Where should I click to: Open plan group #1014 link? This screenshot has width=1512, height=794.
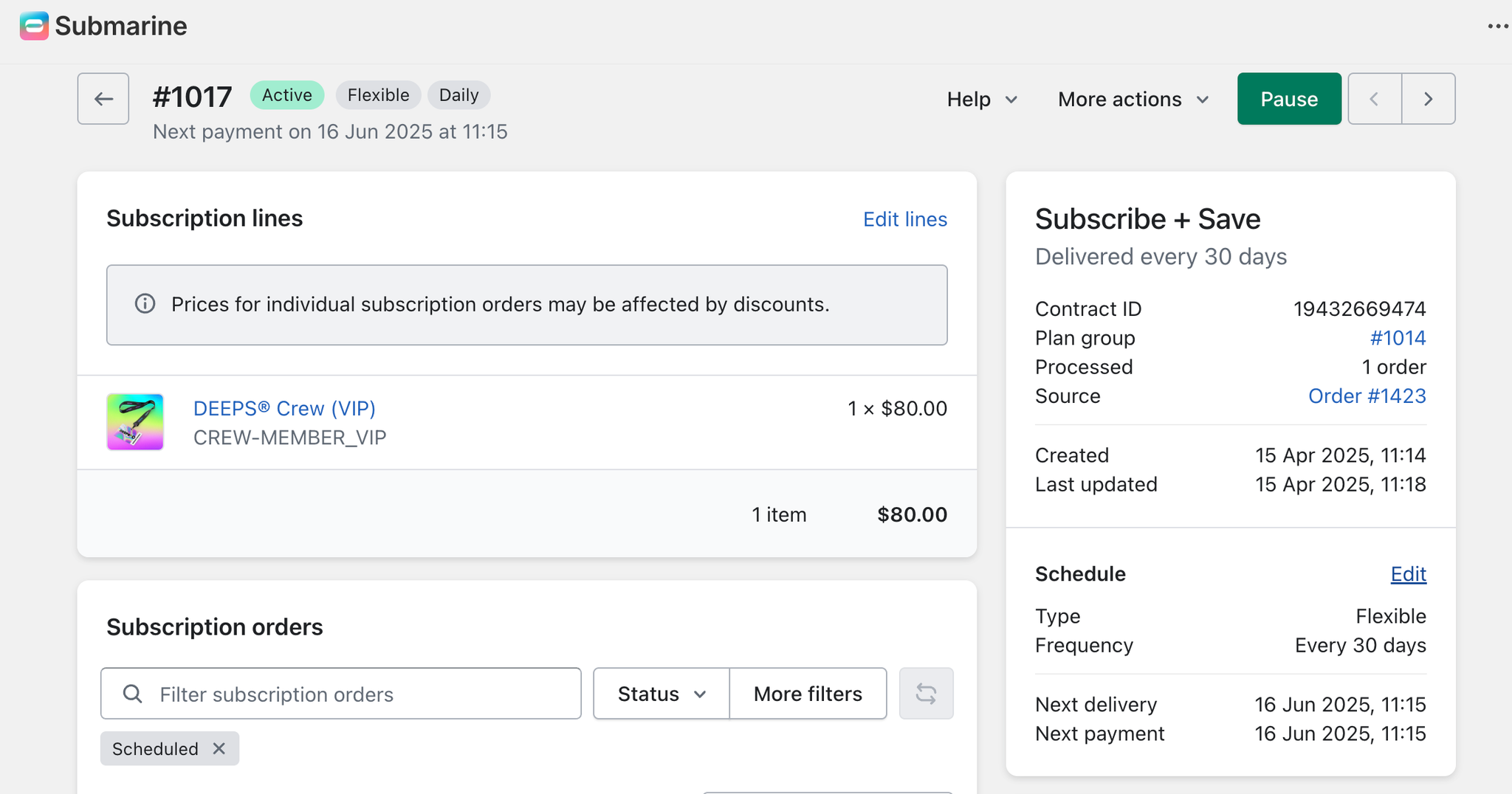(x=1398, y=338)
